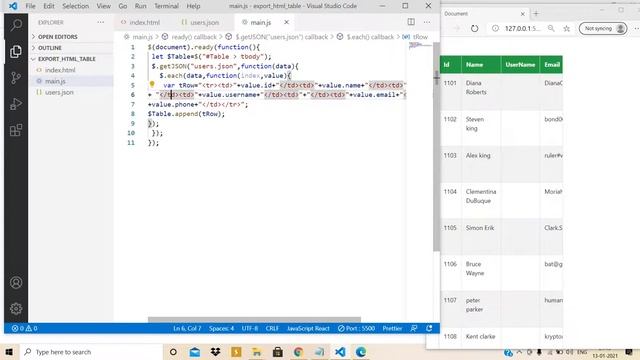640x360 pixels.
Task: Open the Edit menu
Action: click(x=49, y=6)
